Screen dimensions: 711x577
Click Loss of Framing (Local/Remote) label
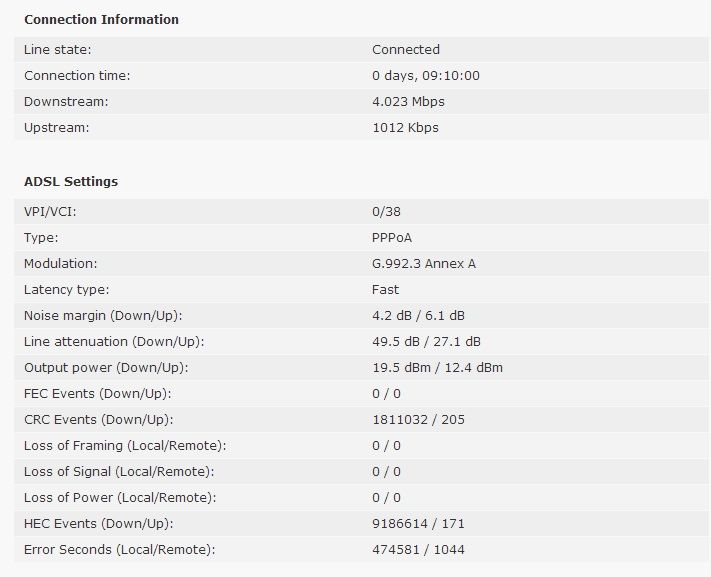[x=125, y=446]
